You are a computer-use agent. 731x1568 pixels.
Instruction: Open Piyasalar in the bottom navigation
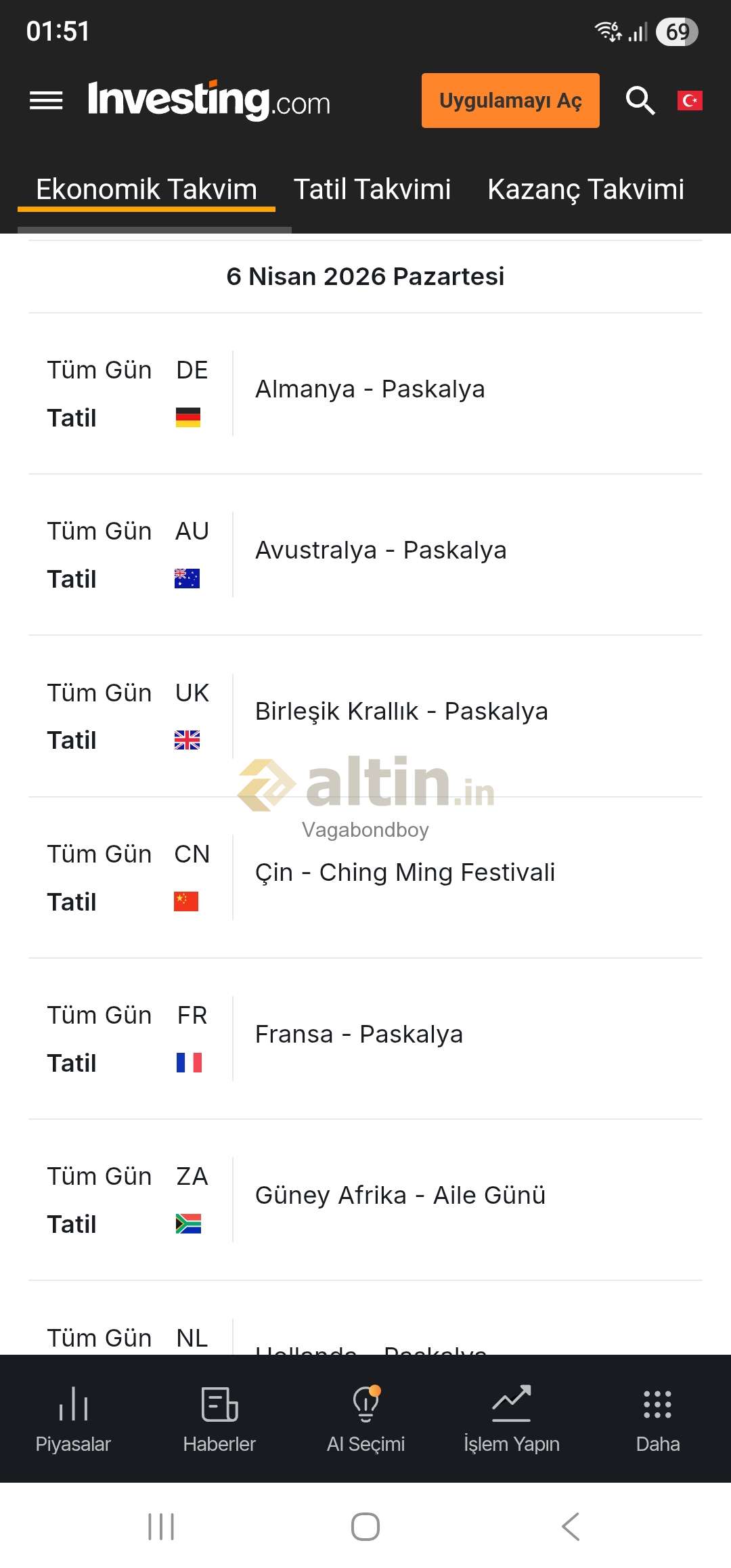[x=73, y=1419]
